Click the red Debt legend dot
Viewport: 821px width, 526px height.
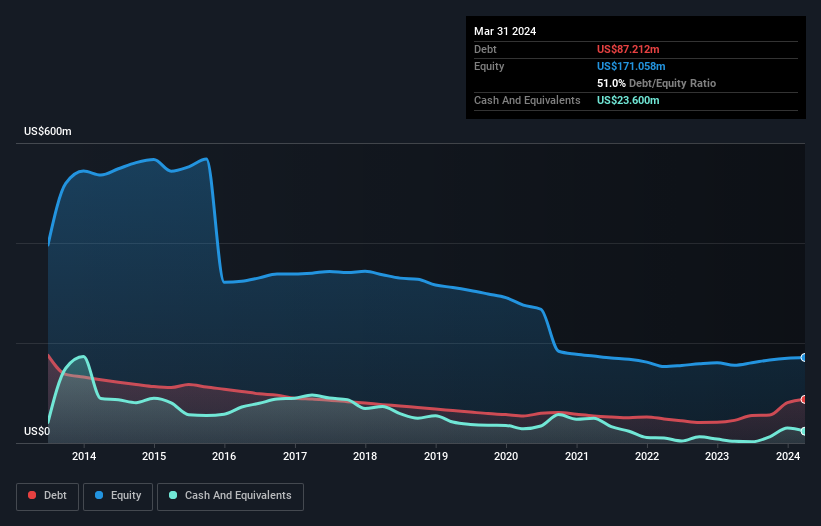click(x=32, y=495)
